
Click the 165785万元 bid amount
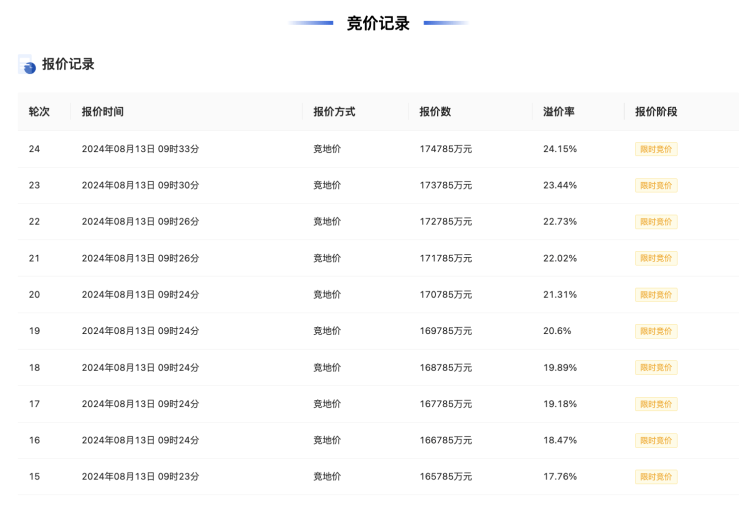tap(446, 477)
